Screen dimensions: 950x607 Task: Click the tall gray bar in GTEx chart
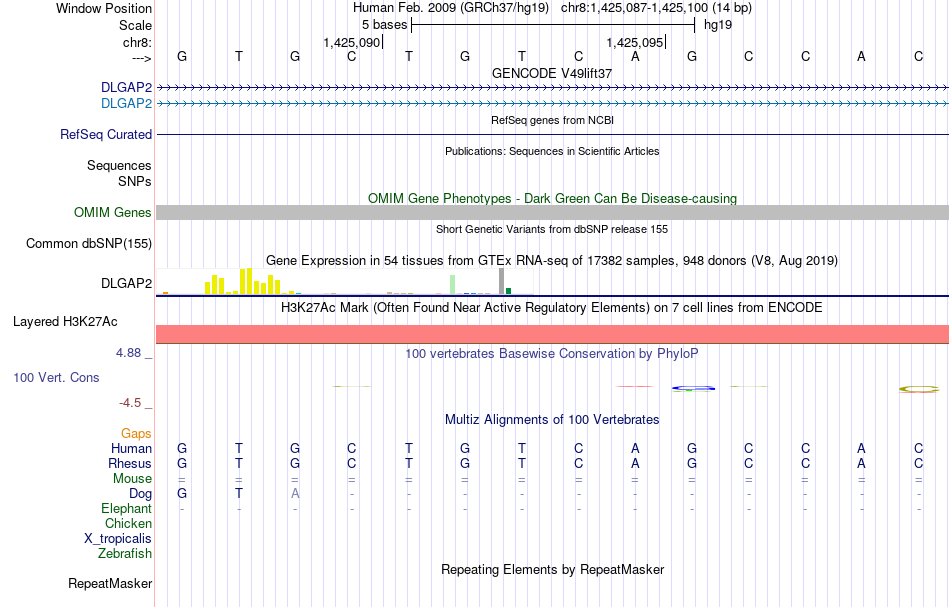coord(501,281)
